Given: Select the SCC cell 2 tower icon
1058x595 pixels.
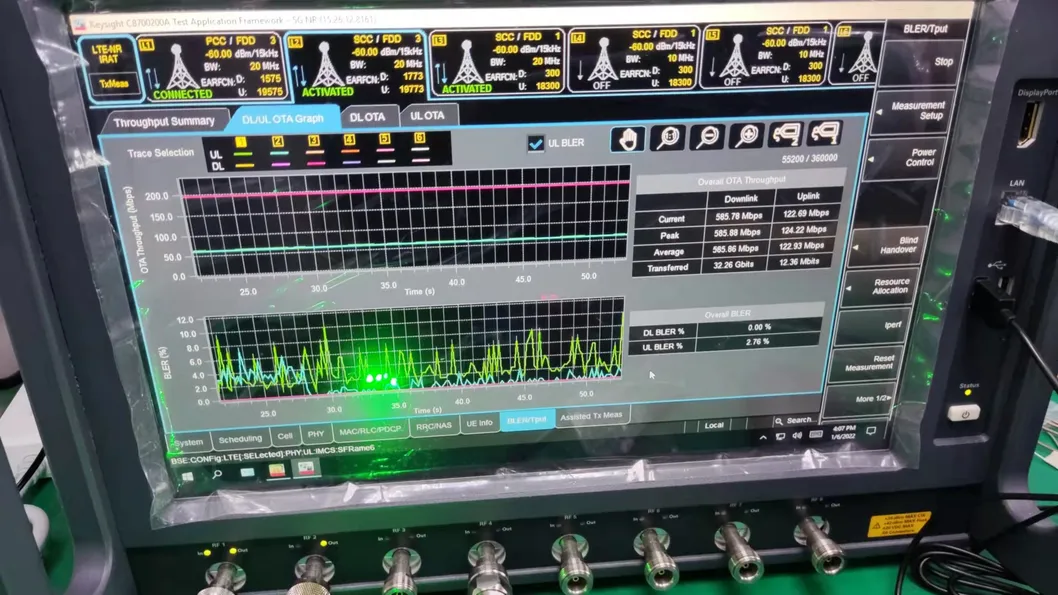Looking at the screenshot, I should [327, 66].
